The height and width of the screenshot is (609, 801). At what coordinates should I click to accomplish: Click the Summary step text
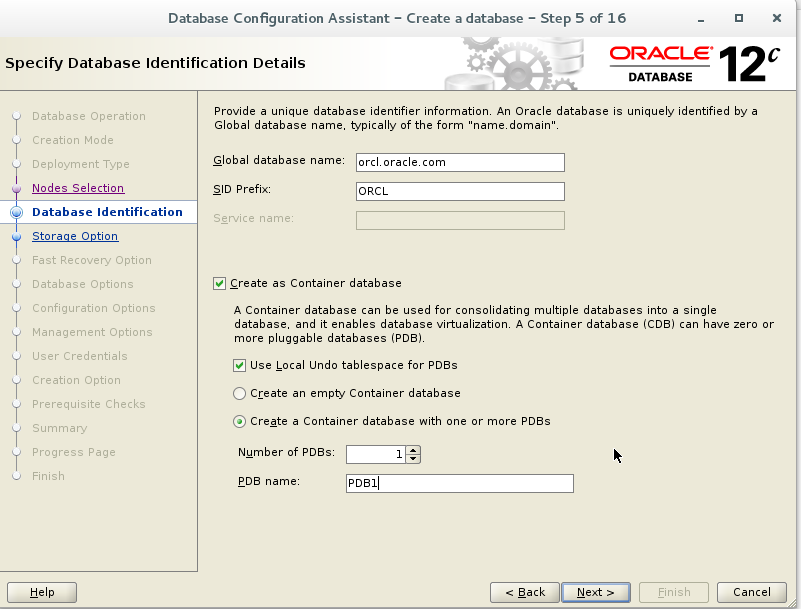[x=59, y=428]
